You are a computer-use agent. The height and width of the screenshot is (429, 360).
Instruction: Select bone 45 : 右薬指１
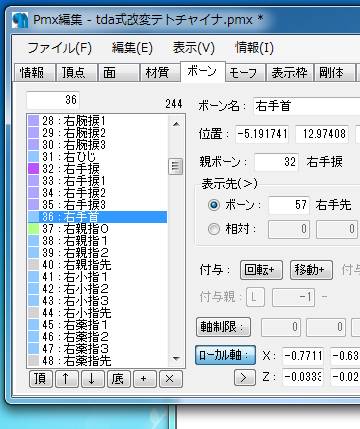click(97, 325)
